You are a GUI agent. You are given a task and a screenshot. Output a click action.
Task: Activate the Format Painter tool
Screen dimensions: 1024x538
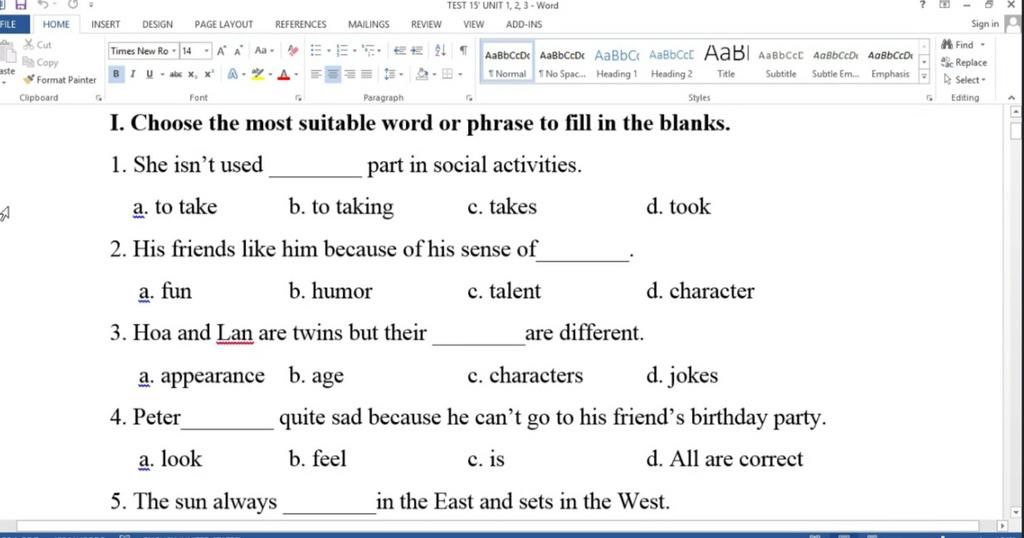(59, 80)
